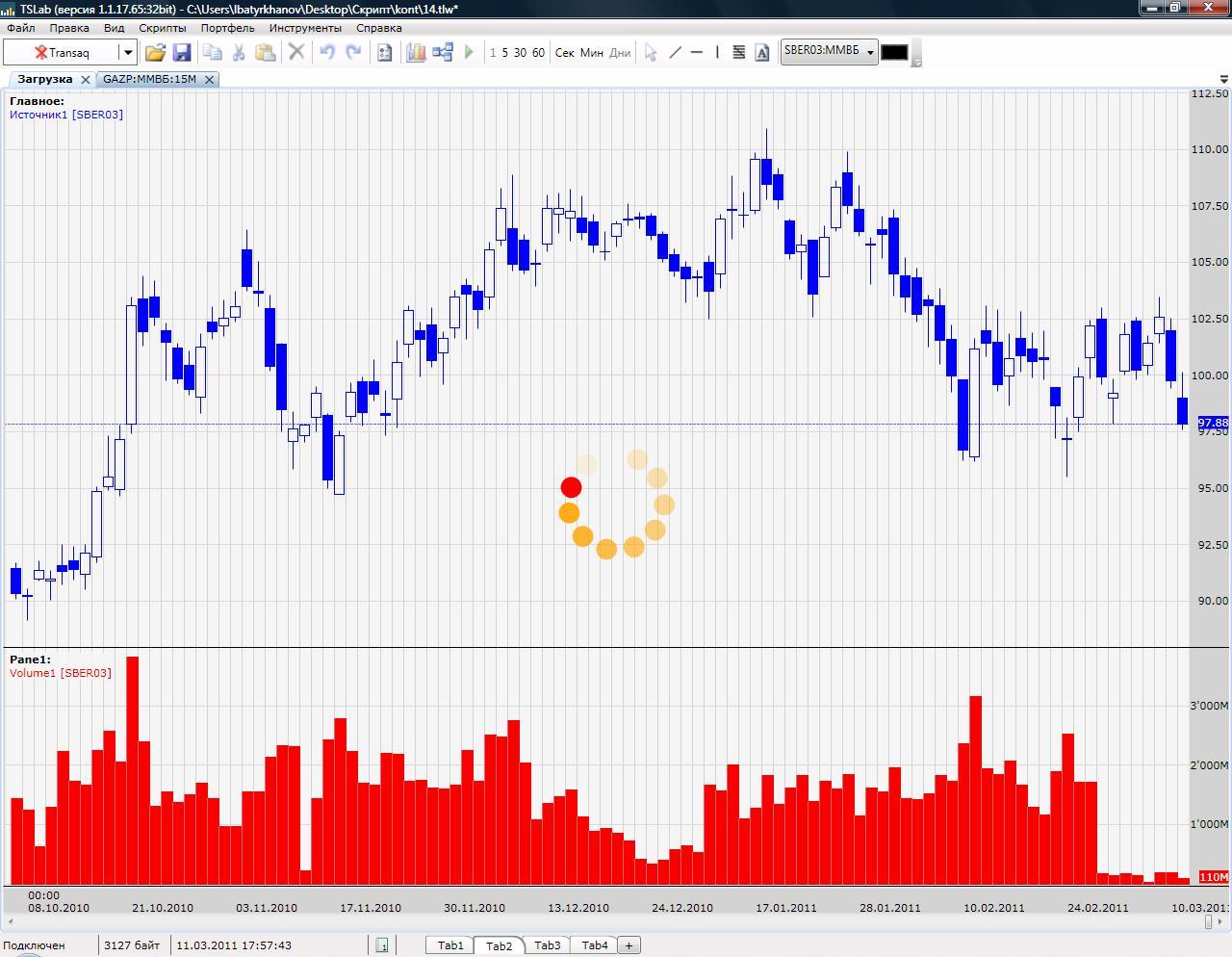Add a new tab with plus button

[x=629, y=945]
